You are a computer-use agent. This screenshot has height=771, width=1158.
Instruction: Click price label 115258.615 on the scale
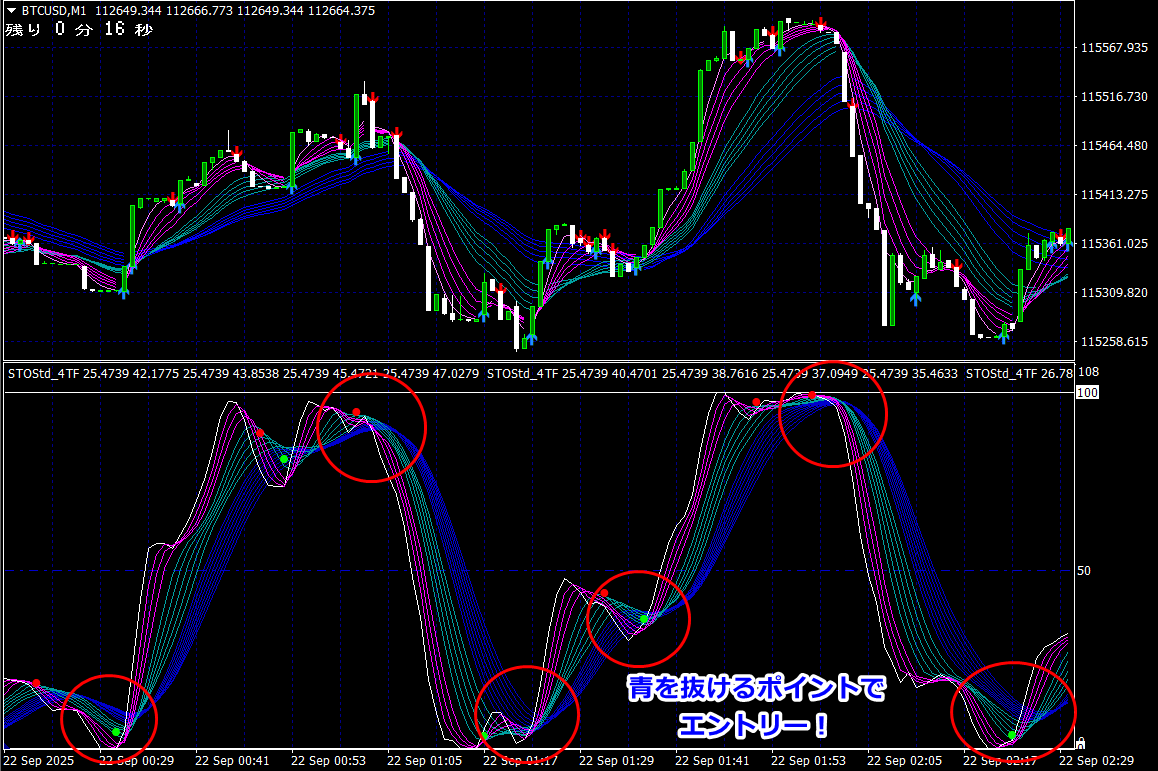point(1114,342)
